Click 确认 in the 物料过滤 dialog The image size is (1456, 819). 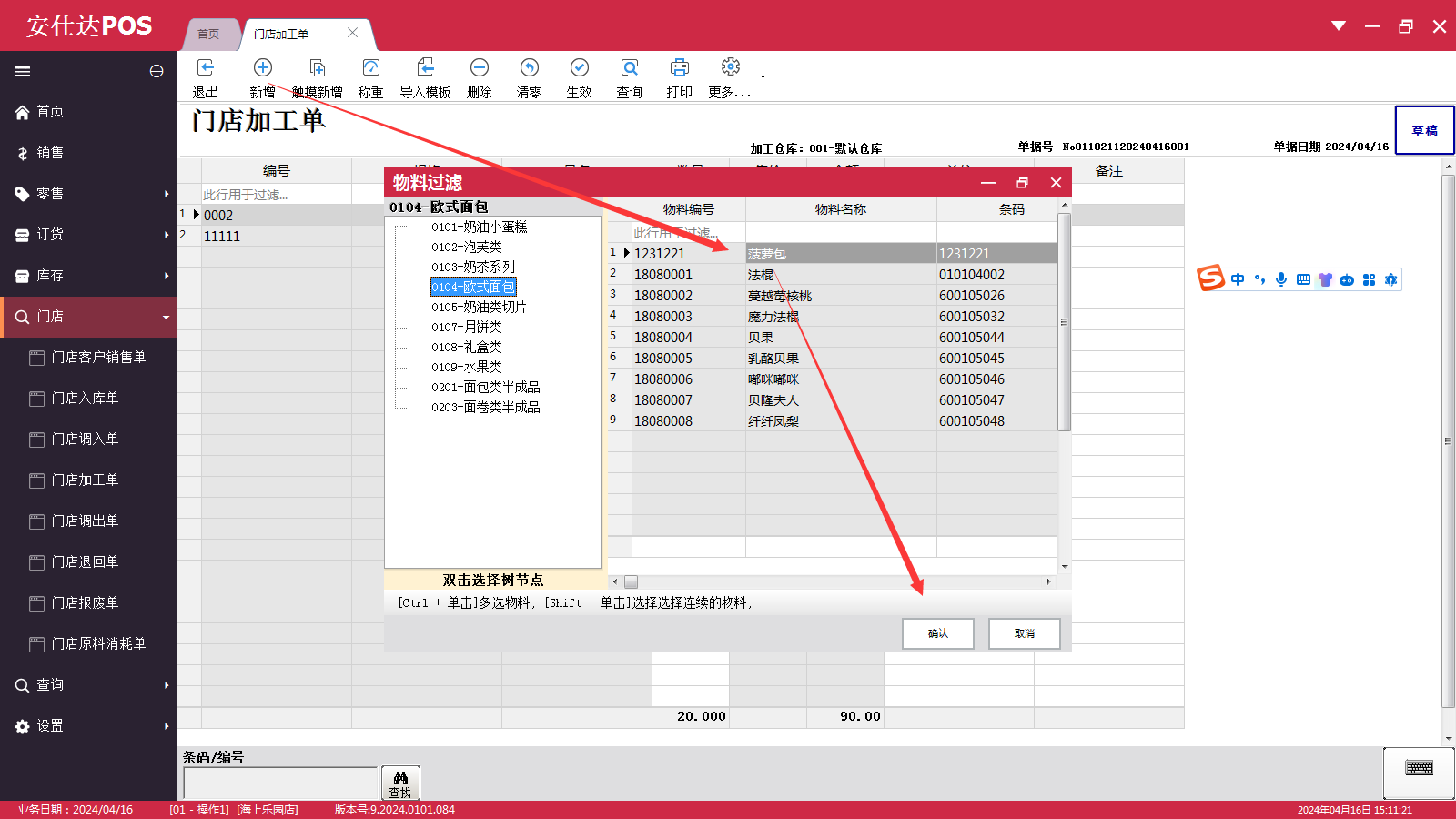point(938,633)
